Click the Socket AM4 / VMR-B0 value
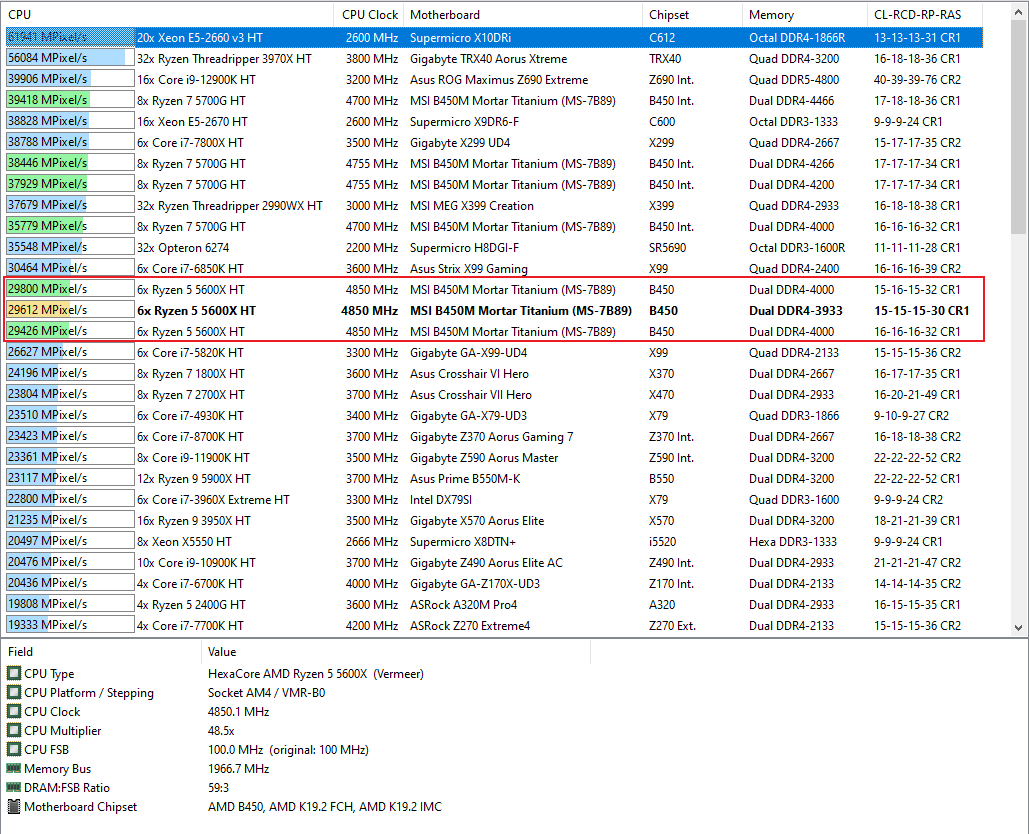Screen dimensions: 1029x834 266,692
